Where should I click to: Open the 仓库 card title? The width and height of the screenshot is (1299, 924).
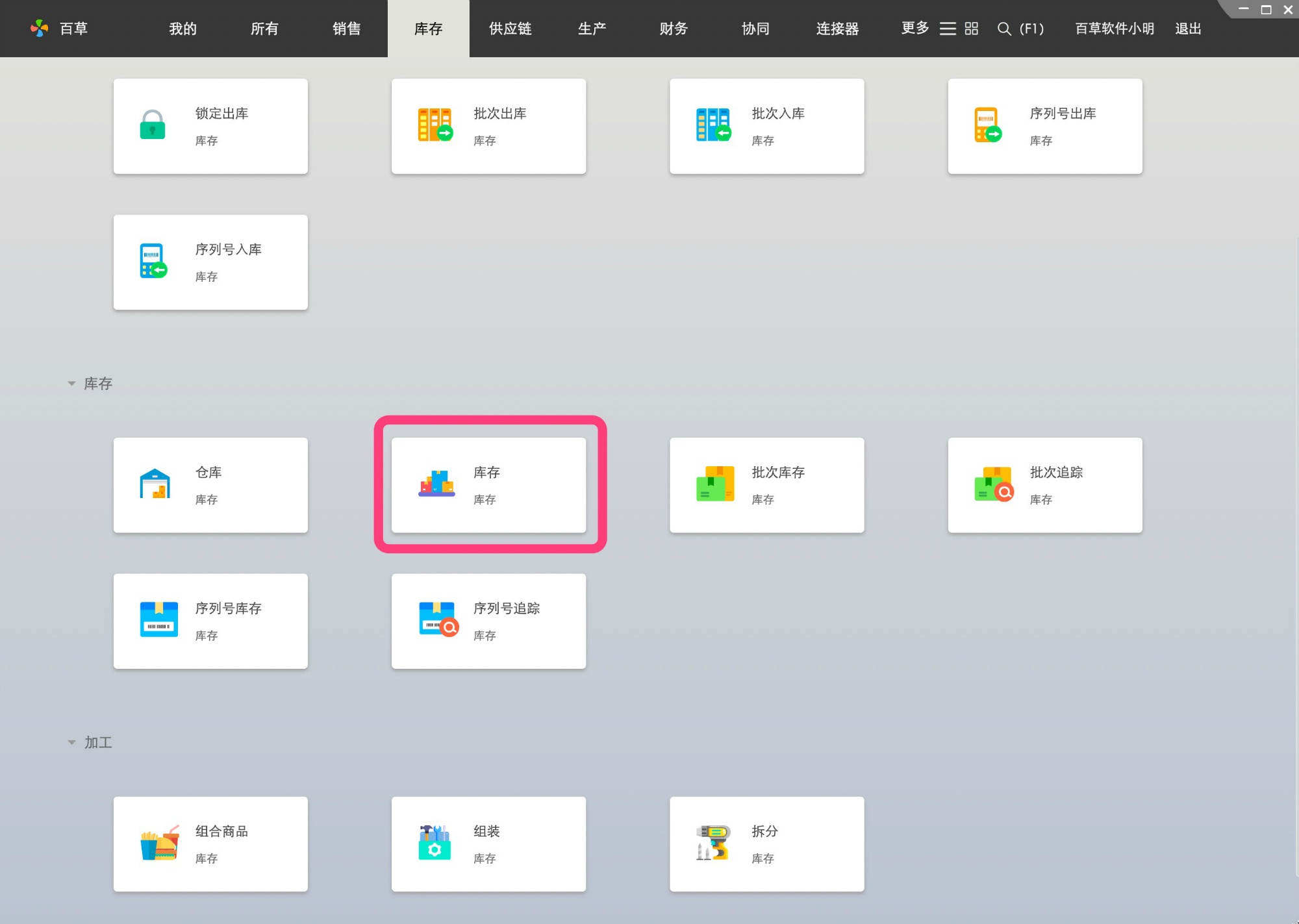[208, 473]
